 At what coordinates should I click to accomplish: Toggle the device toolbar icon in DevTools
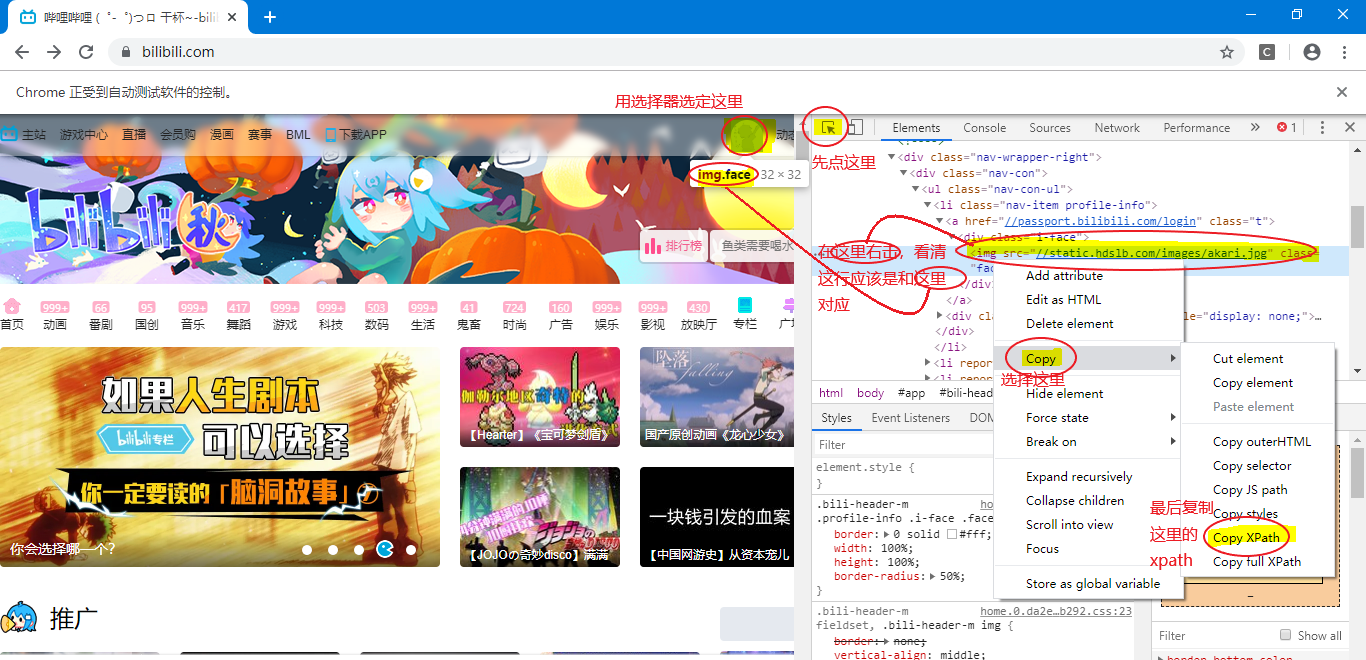click(854, 128)
